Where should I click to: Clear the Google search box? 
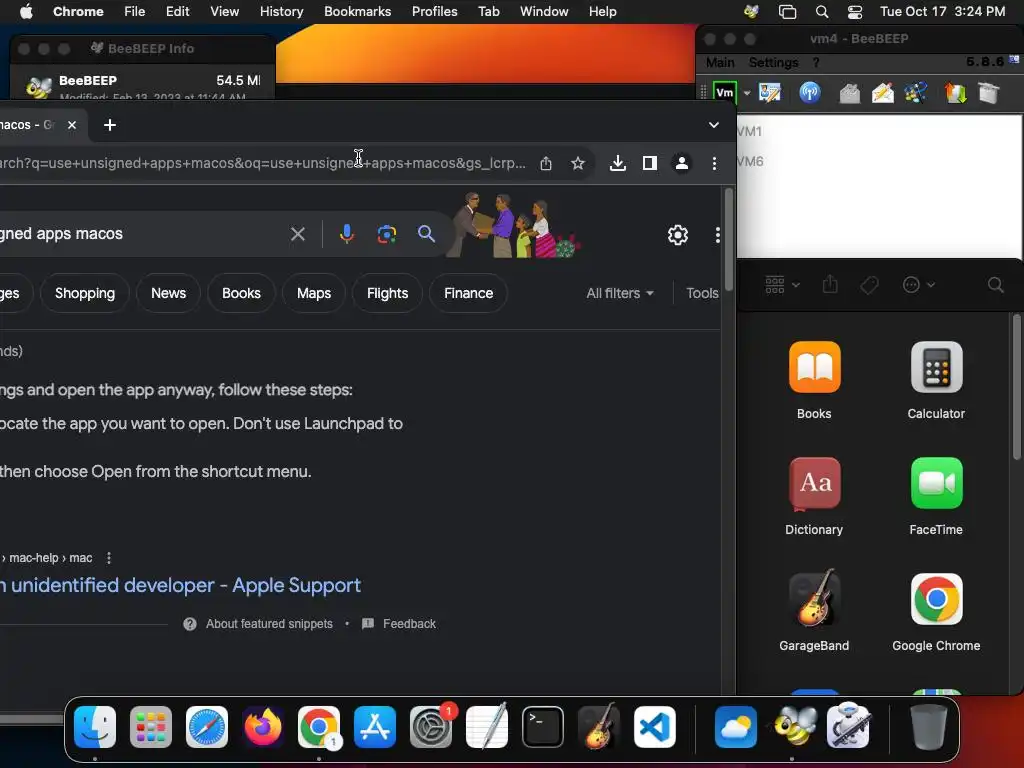[298, 234]
